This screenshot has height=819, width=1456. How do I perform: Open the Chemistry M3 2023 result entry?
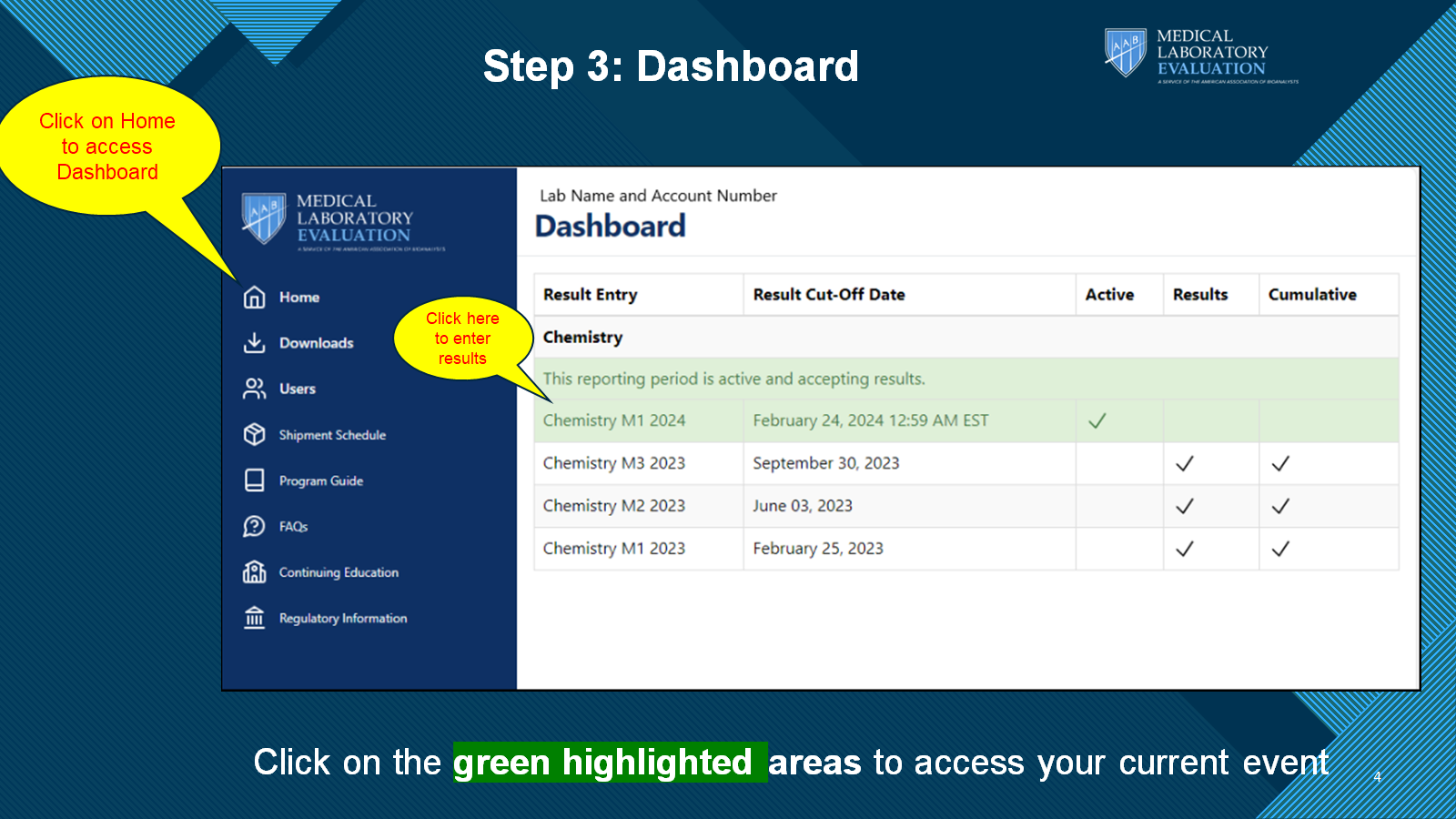[x=614, y=463]
